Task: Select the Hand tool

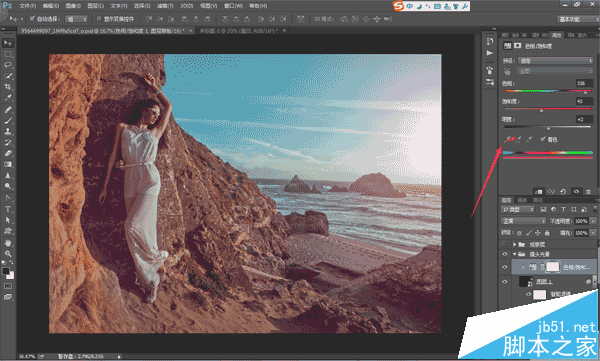Action: click(x=8, y=243)
